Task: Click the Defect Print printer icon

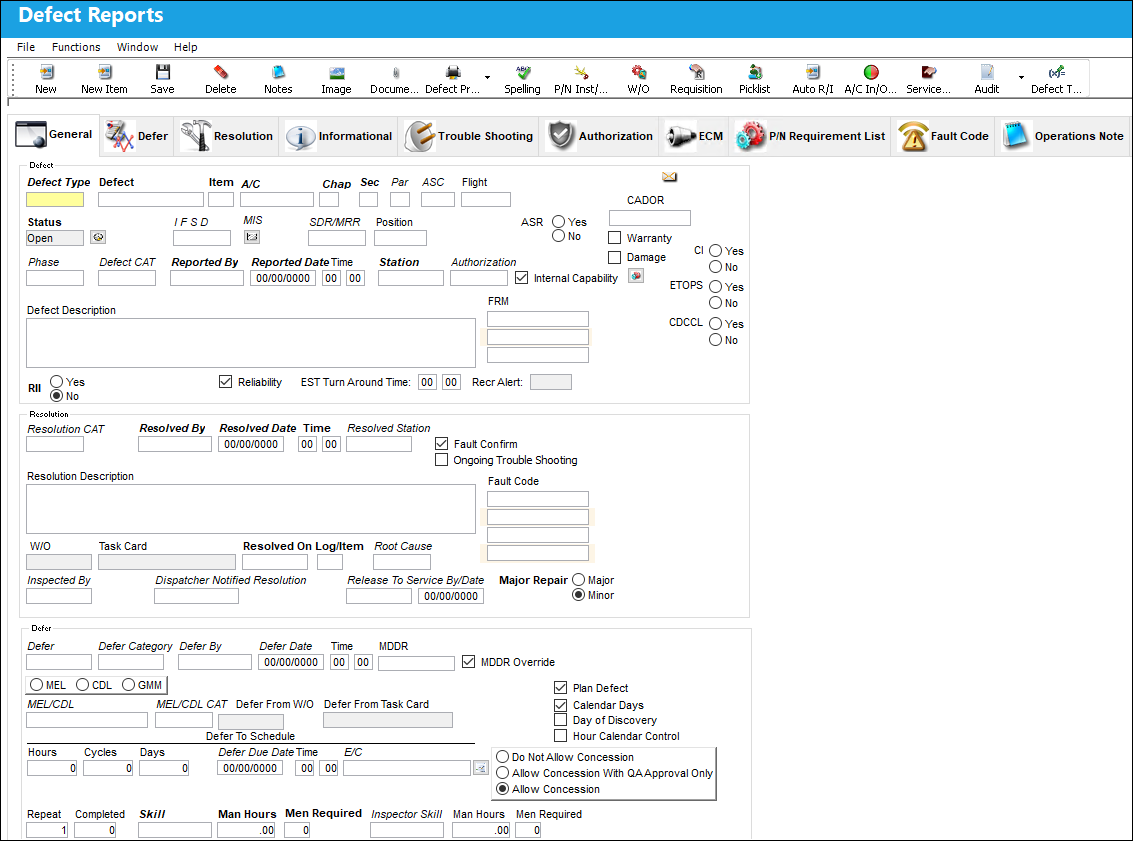Action: [453, 72]
